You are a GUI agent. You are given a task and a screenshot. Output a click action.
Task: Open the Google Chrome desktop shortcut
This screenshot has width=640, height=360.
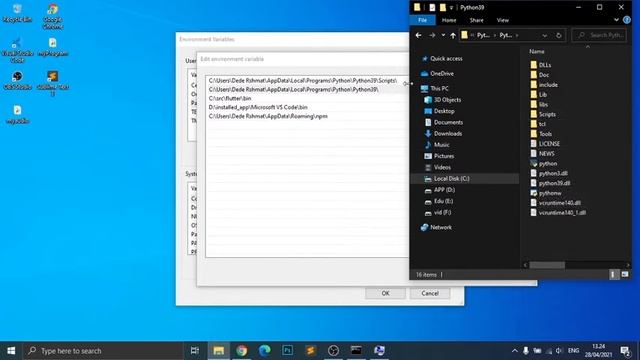coord(53,16)
